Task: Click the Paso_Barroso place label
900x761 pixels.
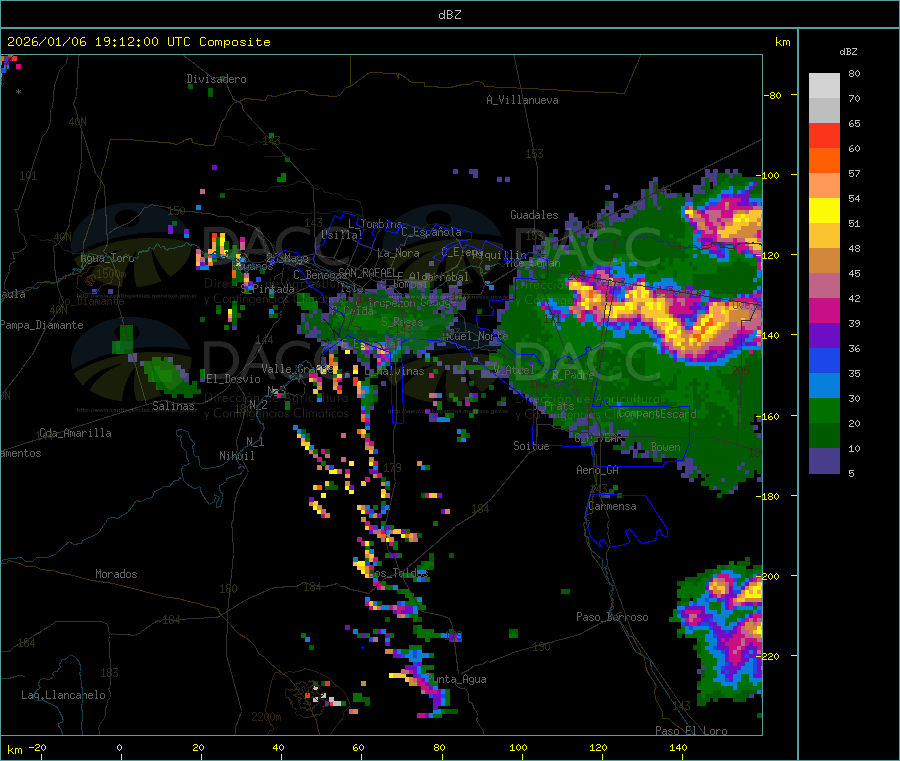Action: [612, 617]
